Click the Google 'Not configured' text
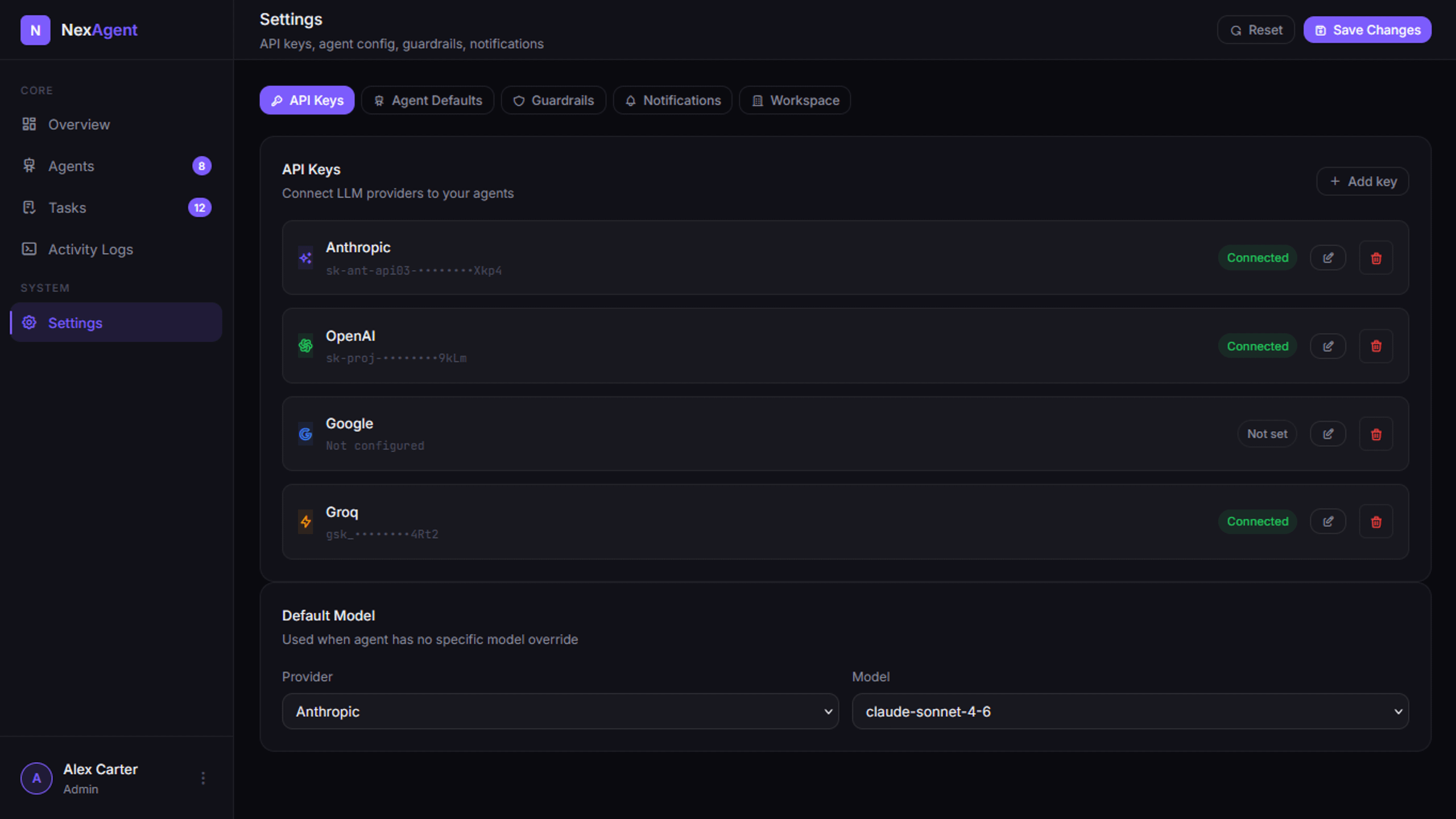Image resolution: width=1456 pixels, height=819 pixels. point(375,446)
